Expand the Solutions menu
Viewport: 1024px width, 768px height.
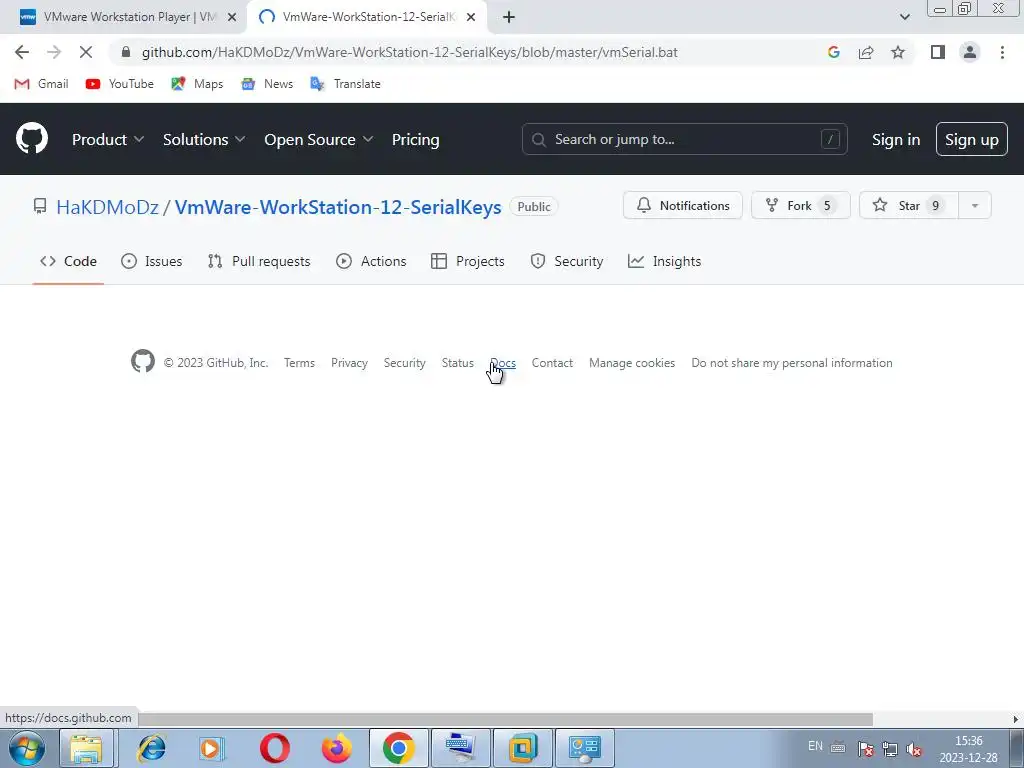click(204, 140)
